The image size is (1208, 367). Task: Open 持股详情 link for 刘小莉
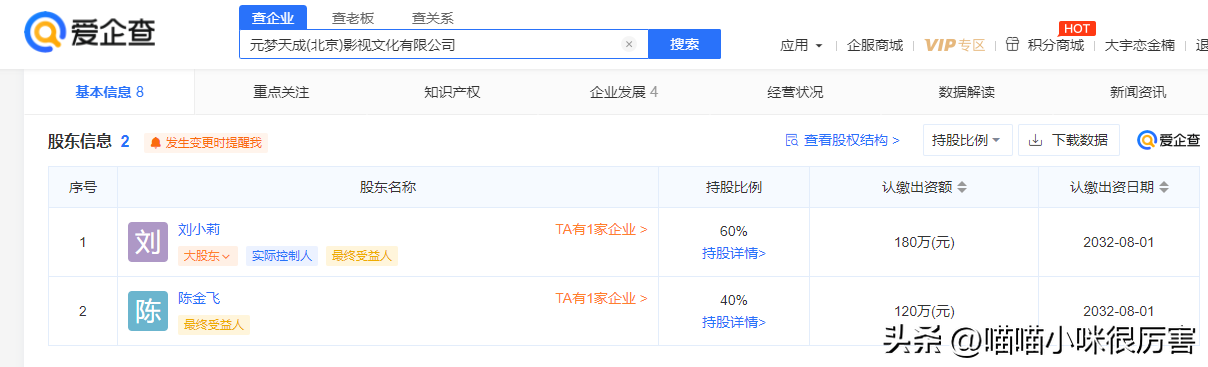point(734,253)
